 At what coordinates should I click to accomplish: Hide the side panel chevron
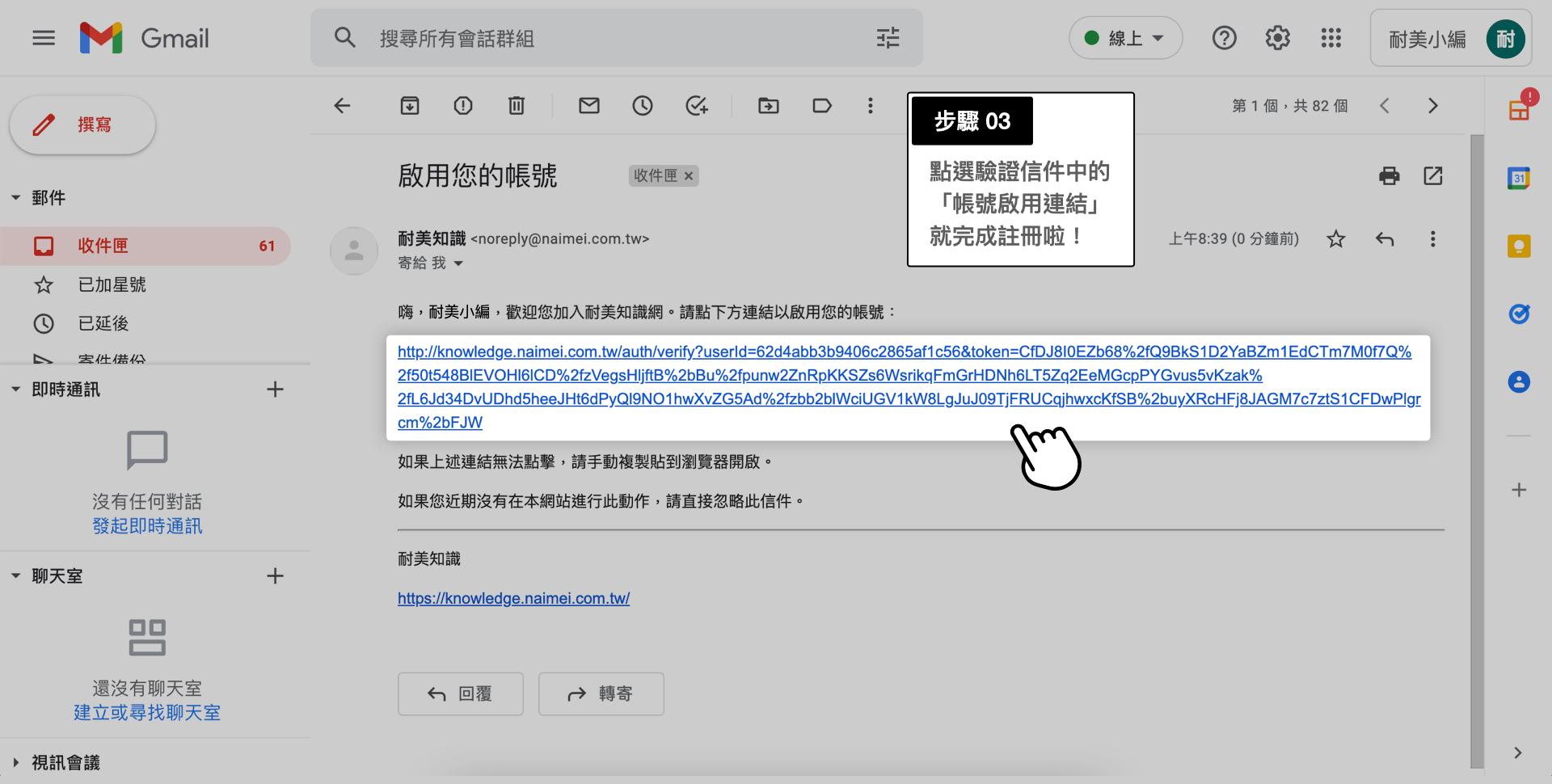(1518, 753)
